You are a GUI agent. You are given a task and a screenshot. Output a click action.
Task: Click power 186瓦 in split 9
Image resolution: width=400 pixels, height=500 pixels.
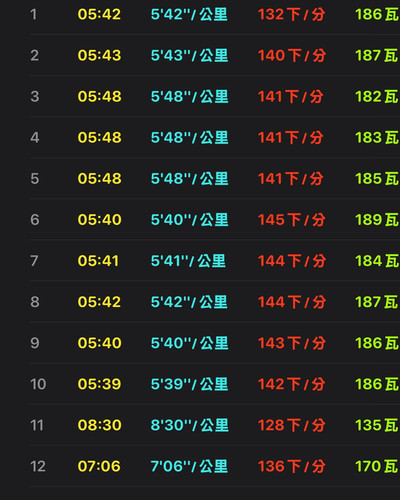click(377, 343)
